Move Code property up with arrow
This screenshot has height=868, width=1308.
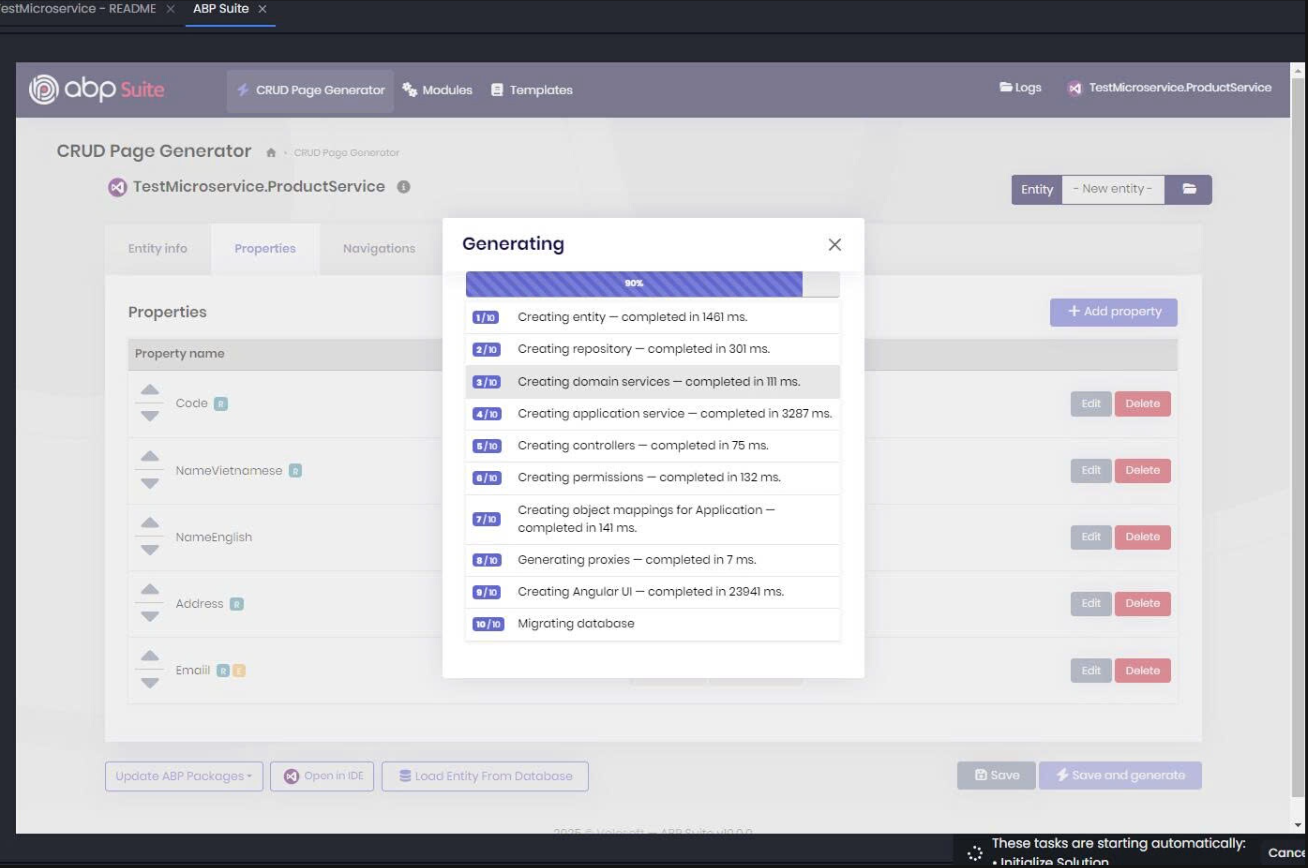pos(149,390)
